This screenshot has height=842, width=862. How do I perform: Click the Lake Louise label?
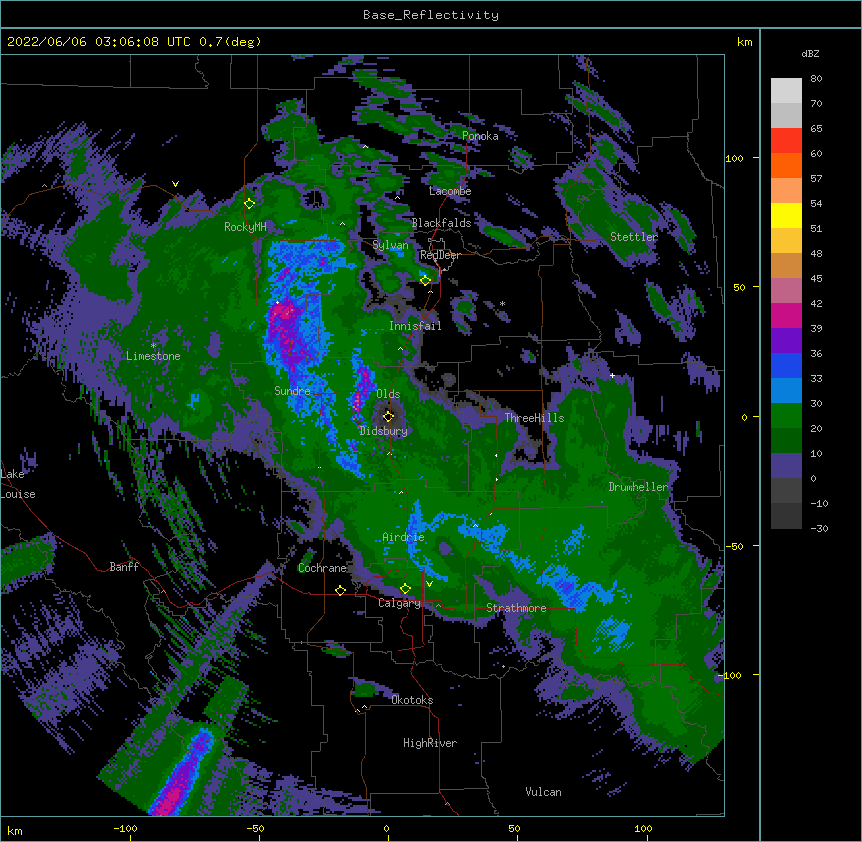point(18,484)
